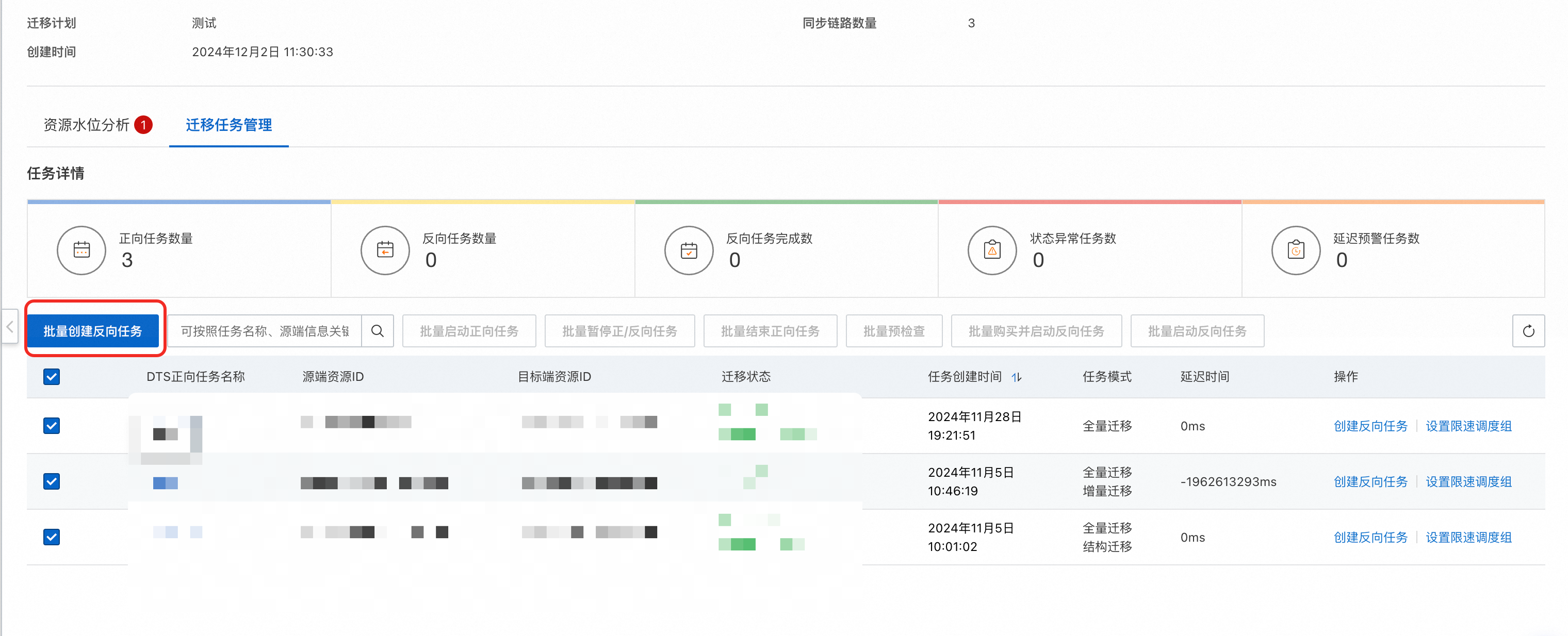Expand the collapsed left side panel arrow
Viewport: 1568px width, 636px height.
pos(10,327)
